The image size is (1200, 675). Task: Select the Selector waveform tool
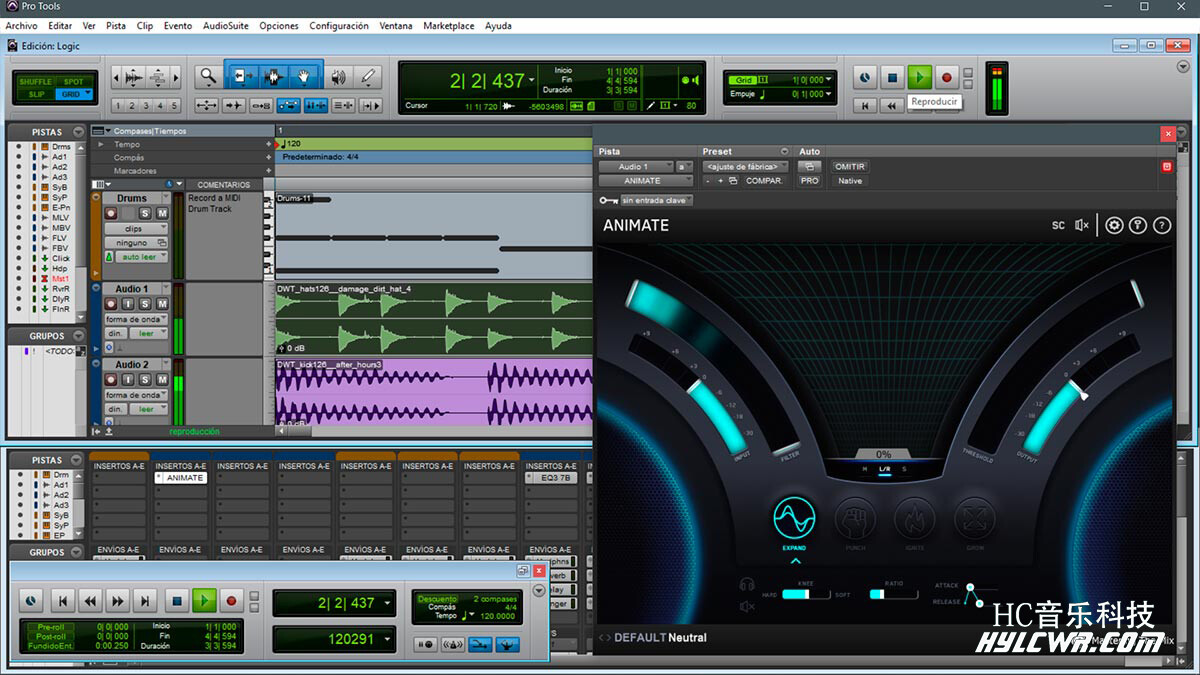click(273, 76)
